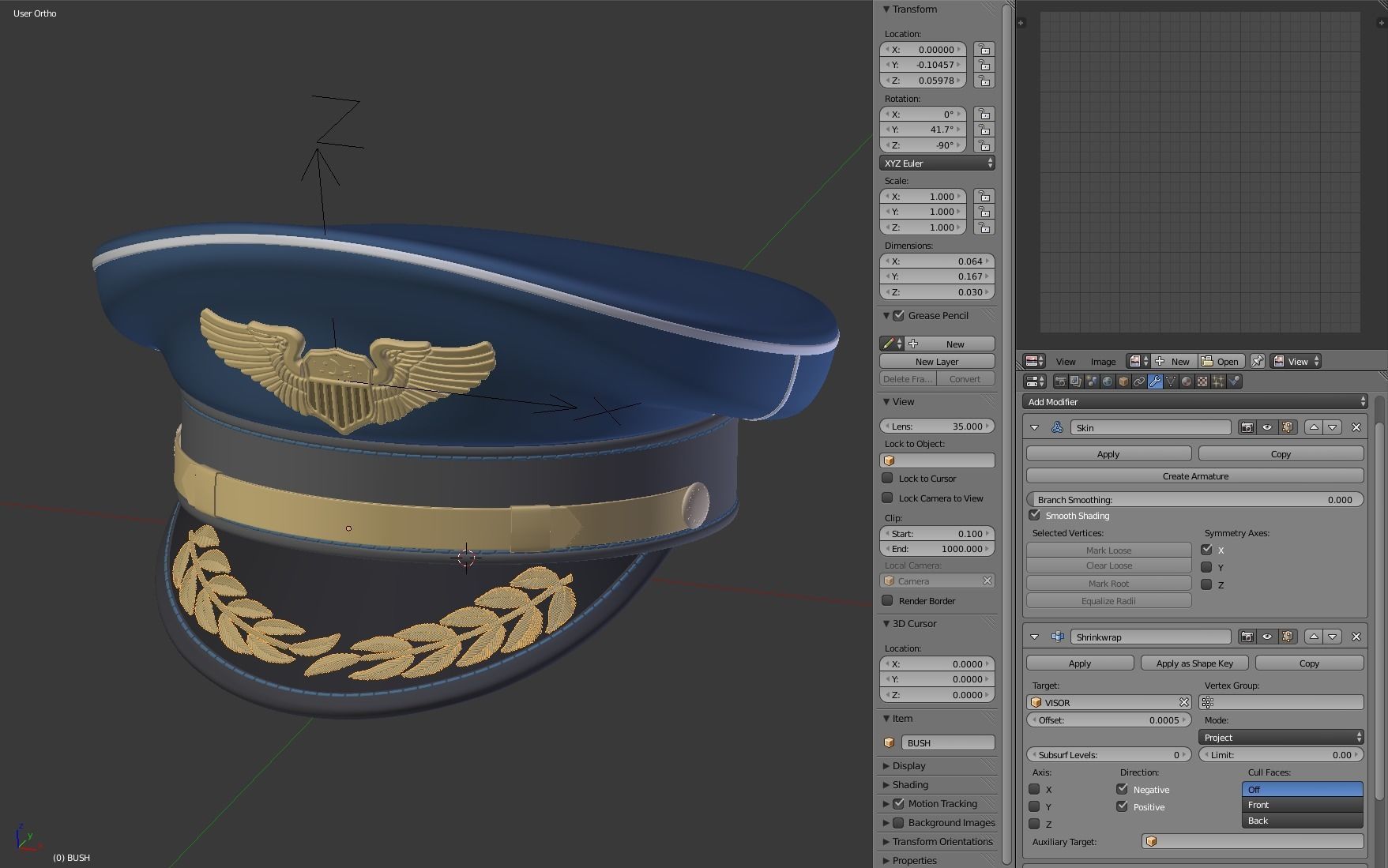The height and width of the screenshot is (868, 1388).
Task: Uncheck Negative direction in Shrinkwrap
Action: click(1122, 789)
